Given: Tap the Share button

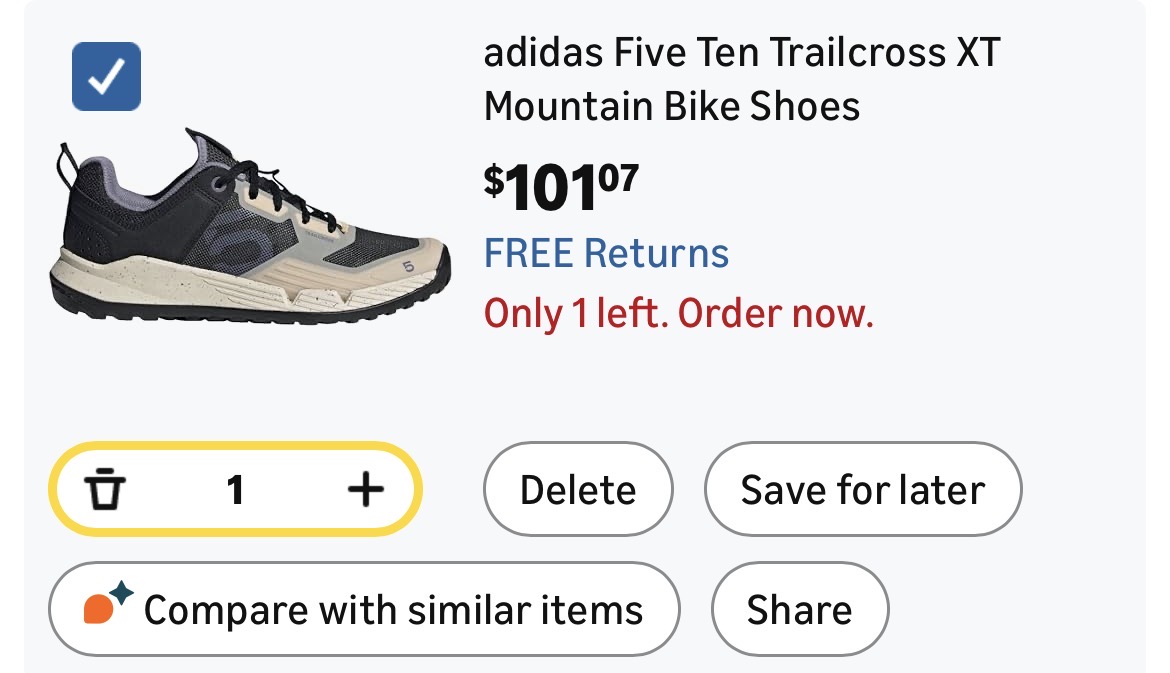Looking at the screenshot, I should (x=799, y=609).
